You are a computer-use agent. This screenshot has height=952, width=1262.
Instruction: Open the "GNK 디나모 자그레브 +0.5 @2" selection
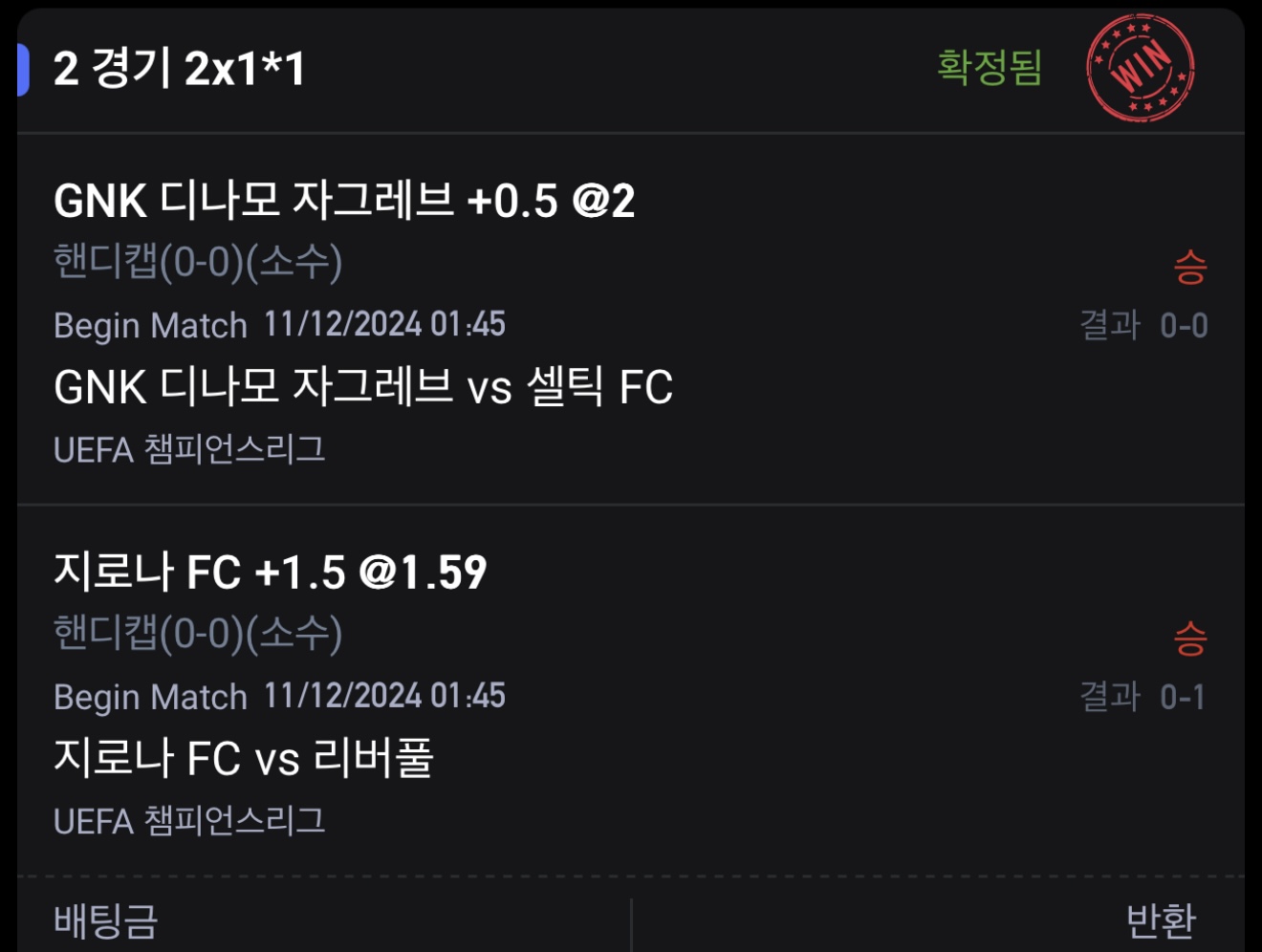click(344, 201)
